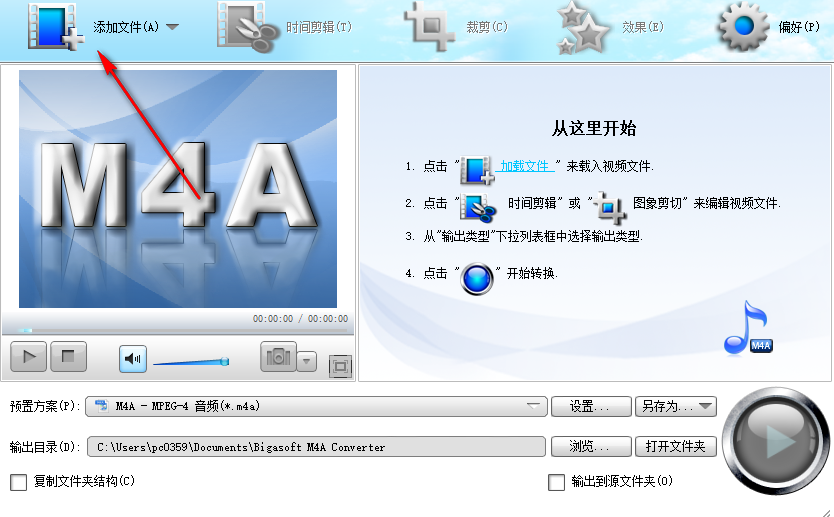The image size is (834, 517).
Task: Stop playback with the stop button
Action: (68, 356)
